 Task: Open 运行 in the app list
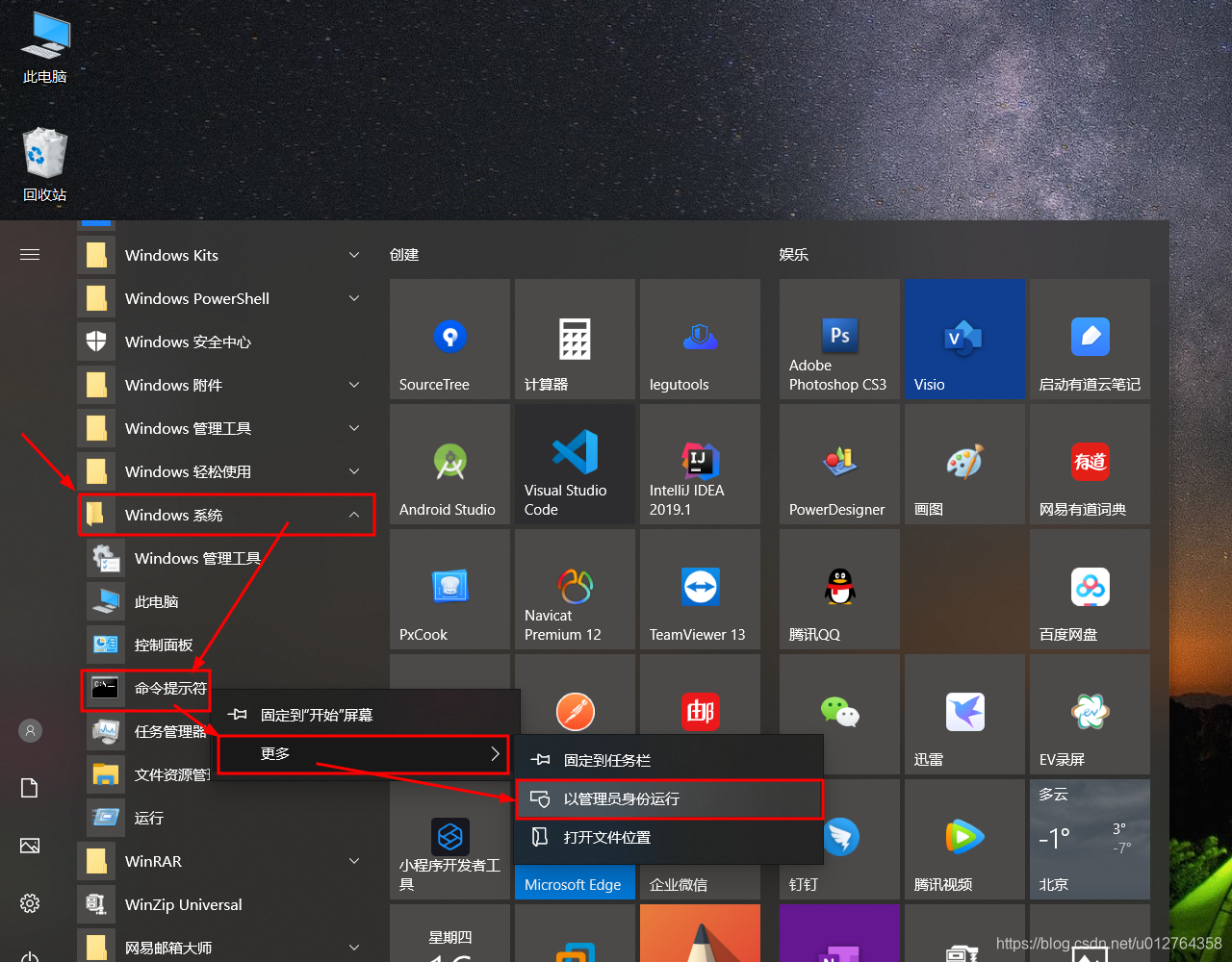[226, 818]
